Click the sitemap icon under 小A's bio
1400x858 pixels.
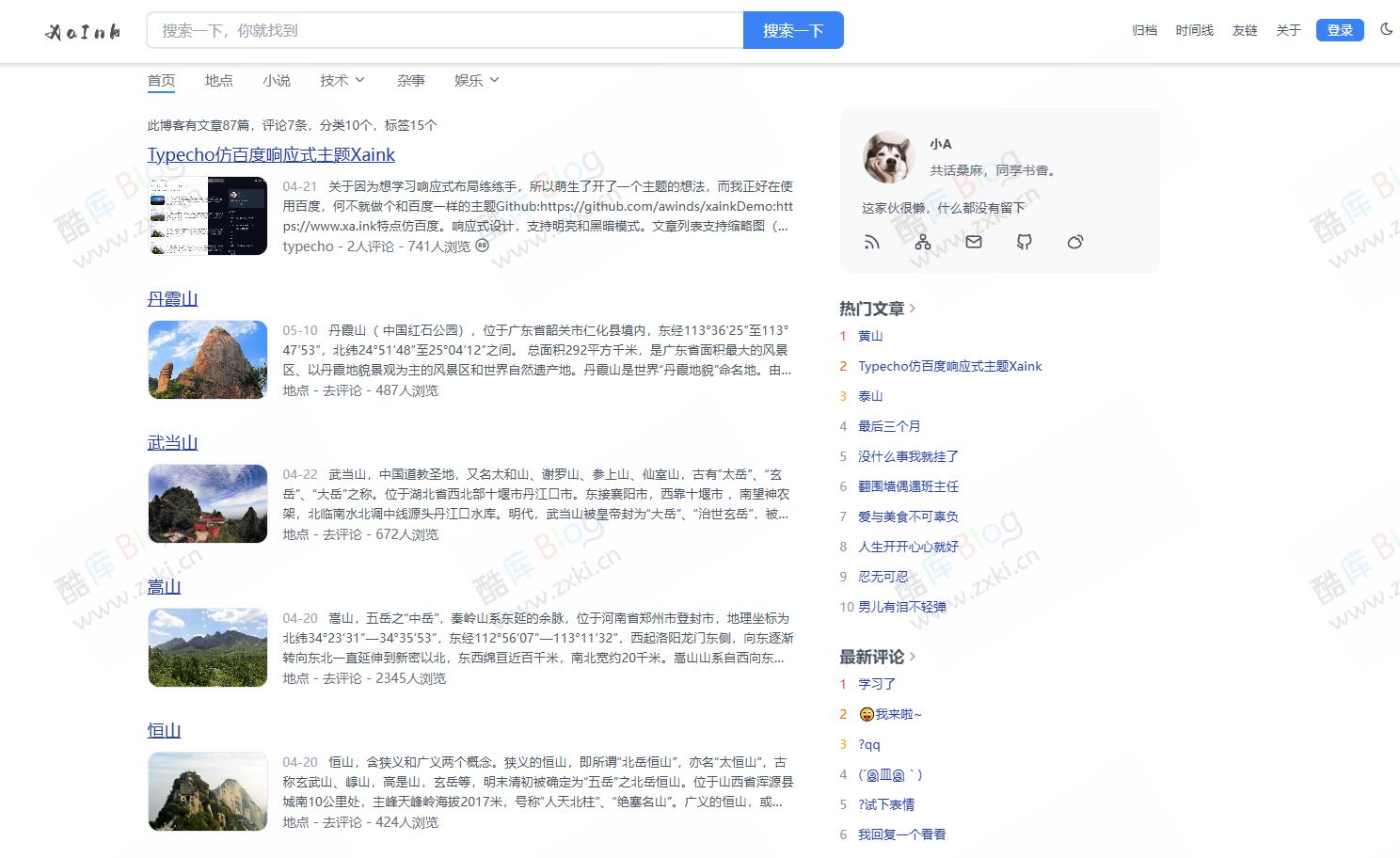pos(922,242)
